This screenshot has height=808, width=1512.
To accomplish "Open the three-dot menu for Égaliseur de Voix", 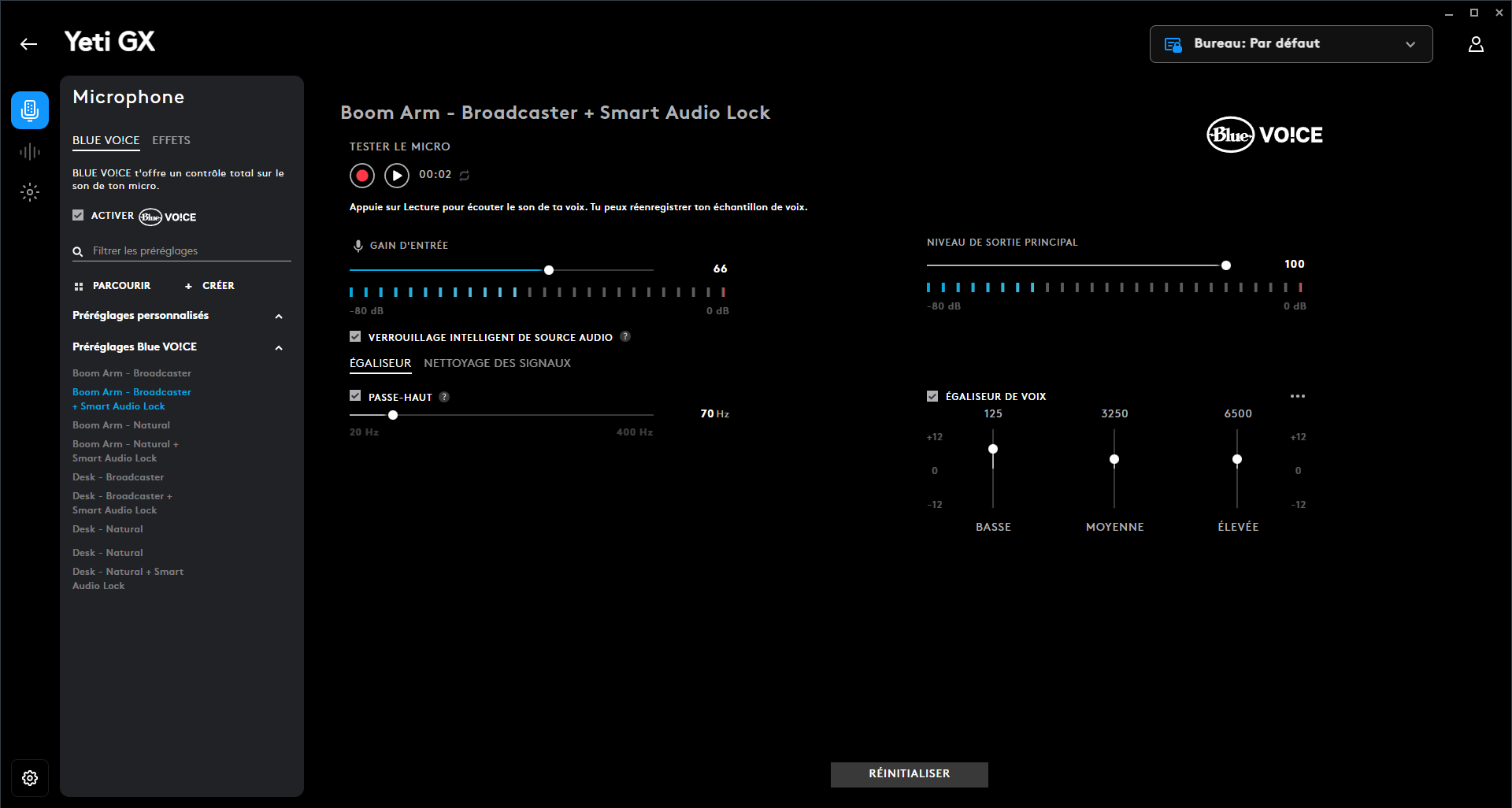I will pos(1298,396).
